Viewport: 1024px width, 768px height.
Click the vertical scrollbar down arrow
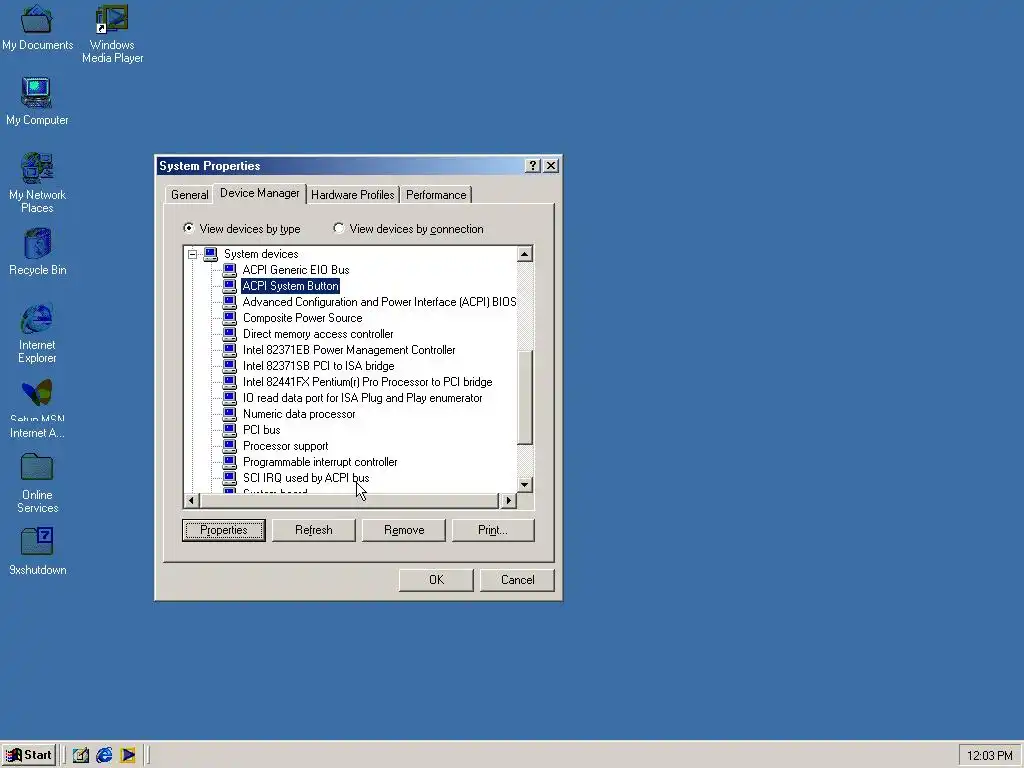tap(524, 485)
